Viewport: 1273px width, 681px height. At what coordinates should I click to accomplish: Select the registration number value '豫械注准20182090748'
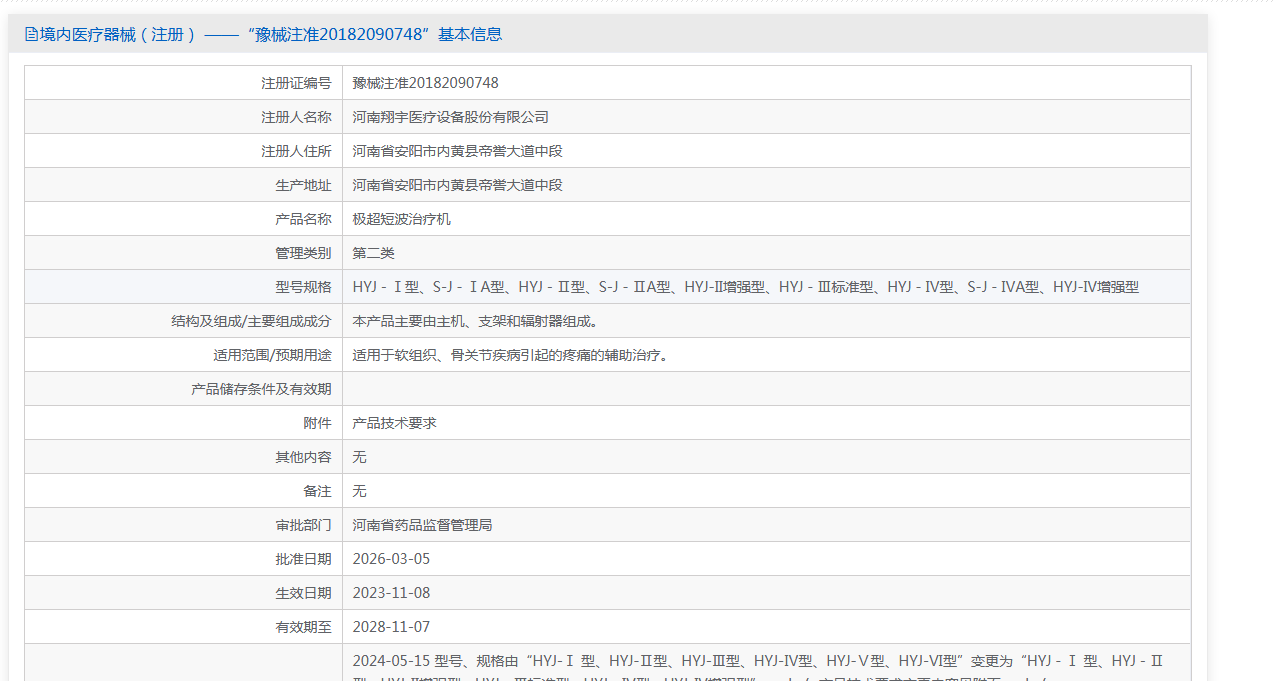click(x=426, y=83)
